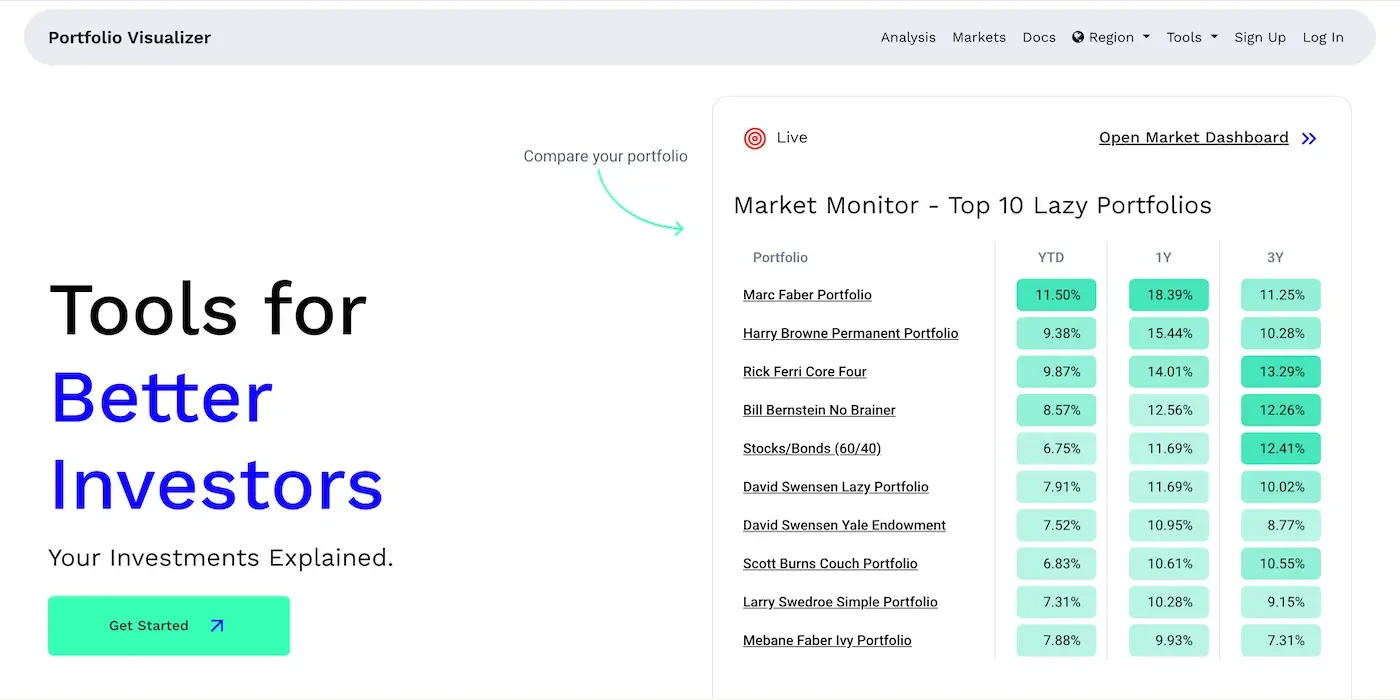The height and width of the screenshot is (700, 1400).
Task: Click the 9.38% YTD value
Action: pyautogui.click(x=1057, y=333)
